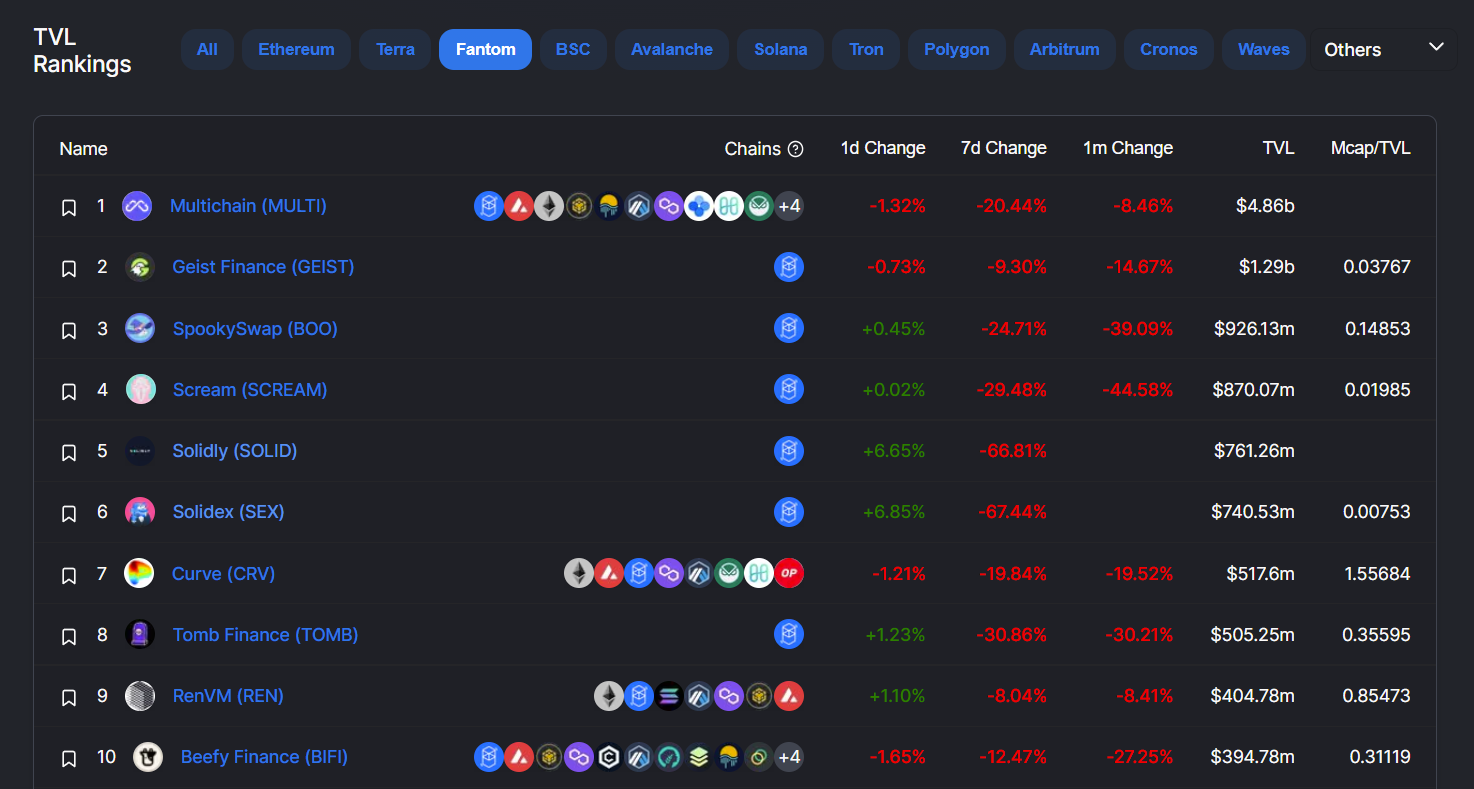Screen dimensions: 1474x789
Task: Bookmark the Tomb Finance row
Action: tap(69, 636)
